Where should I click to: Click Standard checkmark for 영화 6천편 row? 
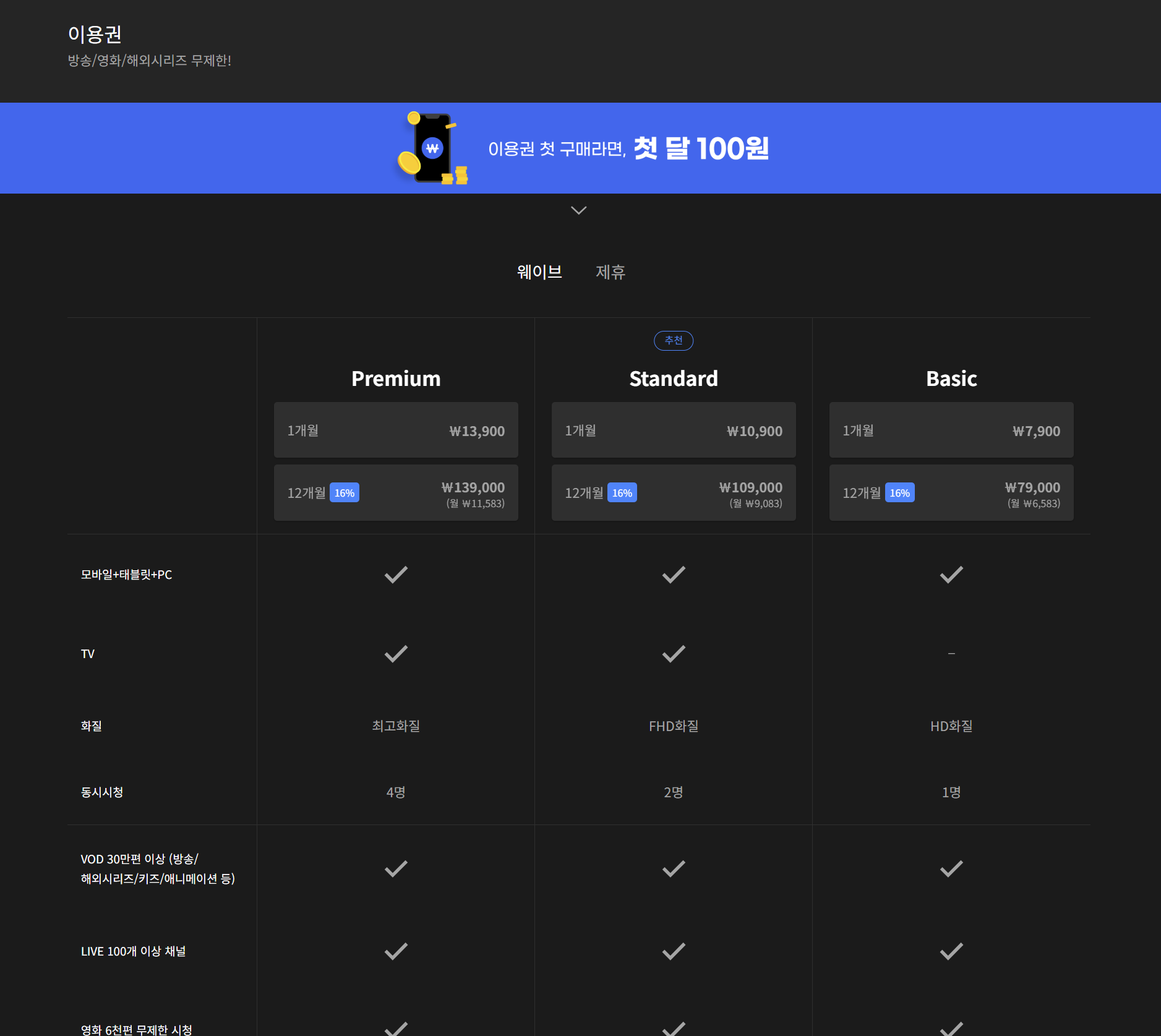pyautogui.click(x=674, y=1029)
